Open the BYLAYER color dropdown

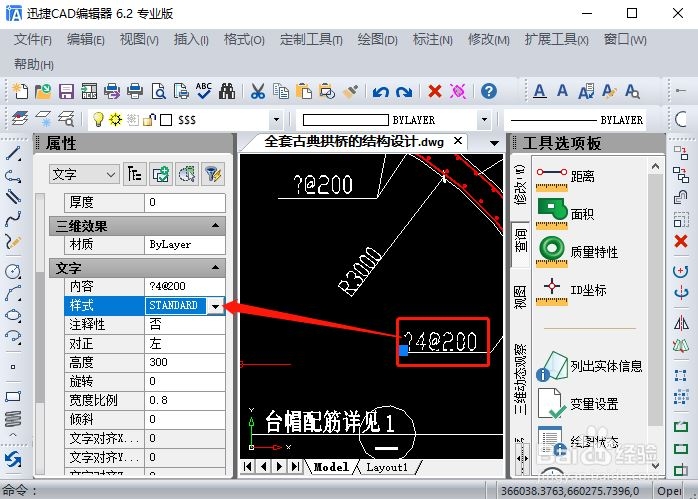[484, 119]
